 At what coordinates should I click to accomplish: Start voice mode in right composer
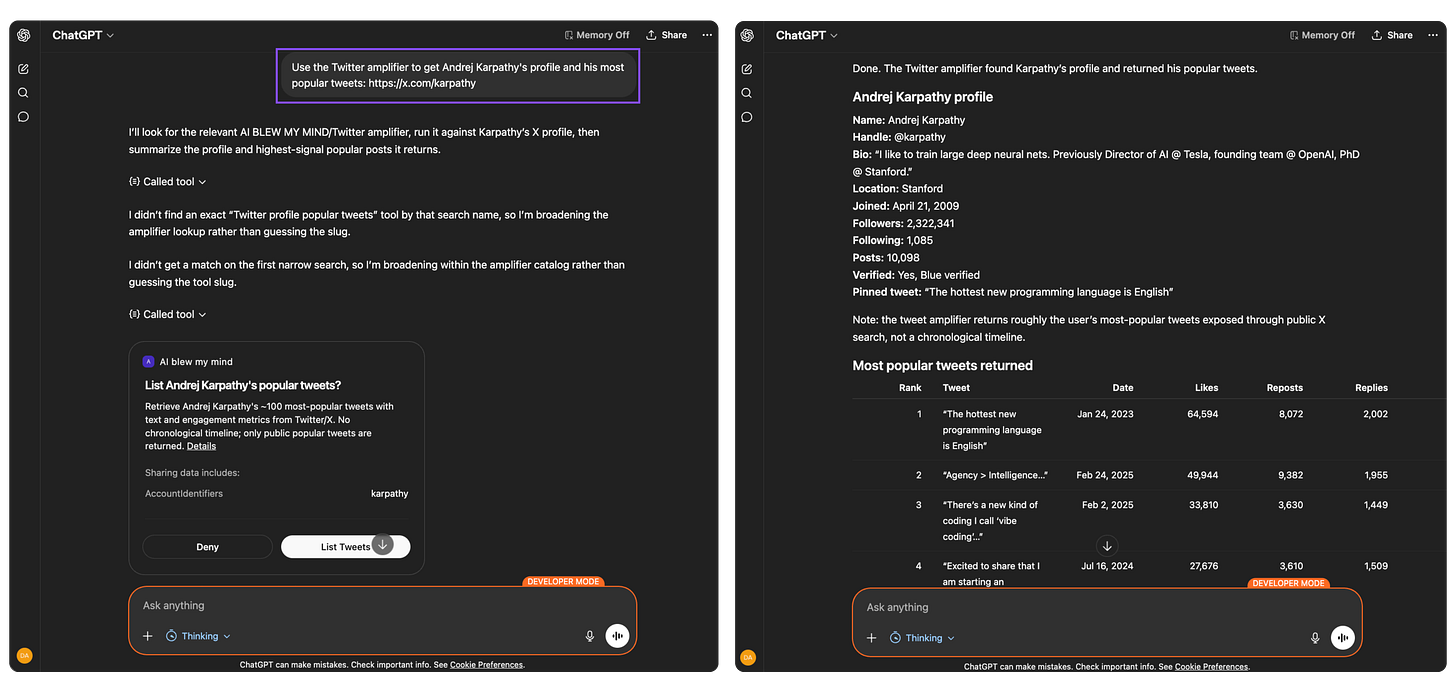[x=1342, y=638]
